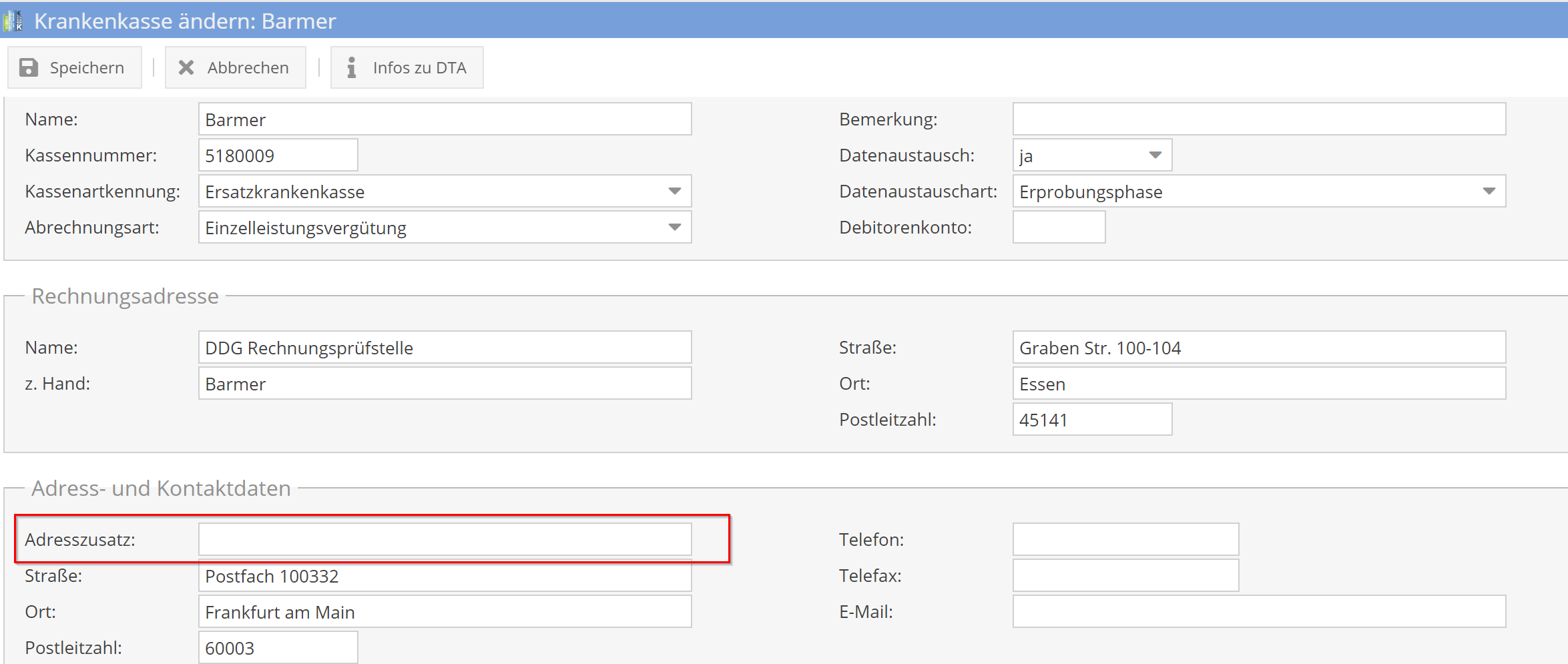Image resolution: width=1568 pixels, height=664 pixels.
Task: Click the Postleitzahl field showing 45141
Action: point(1092,420)
